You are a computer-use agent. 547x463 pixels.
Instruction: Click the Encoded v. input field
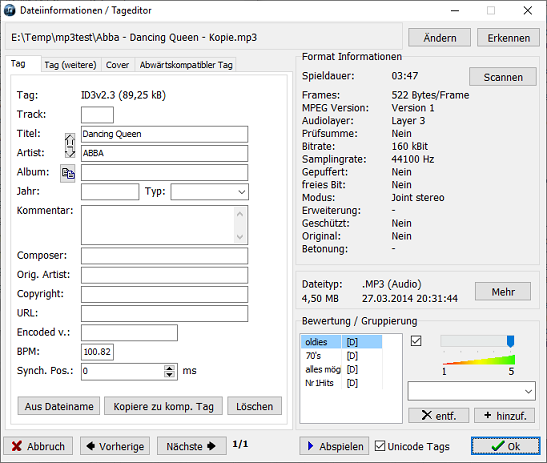129,333
